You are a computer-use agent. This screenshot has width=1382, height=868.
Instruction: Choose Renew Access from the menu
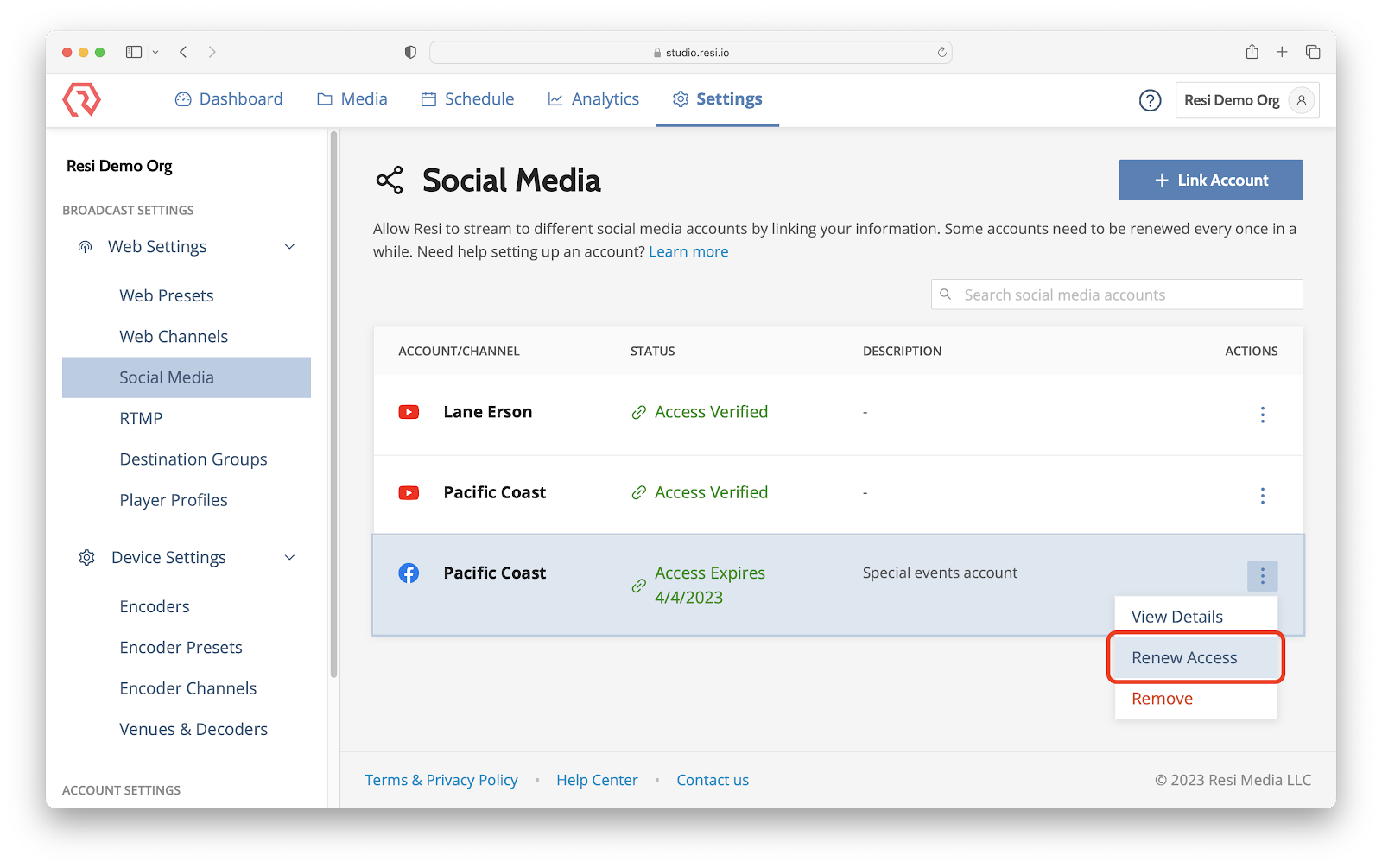[x=1196, y=658]
